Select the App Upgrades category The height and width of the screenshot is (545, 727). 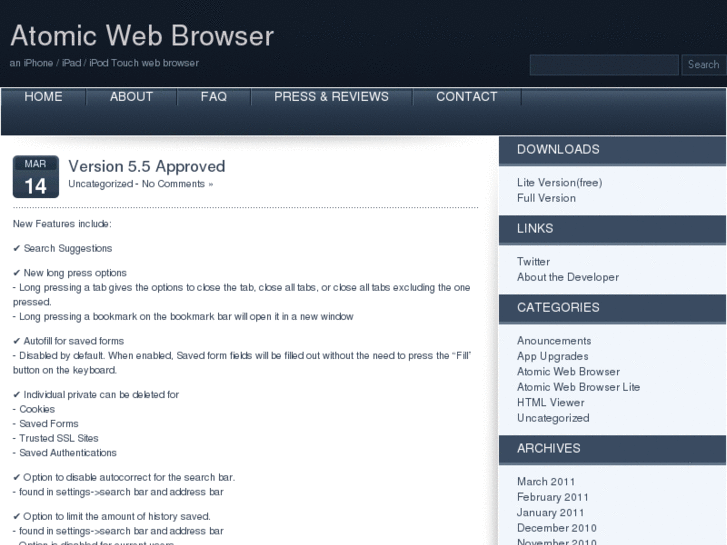[553, 356]
